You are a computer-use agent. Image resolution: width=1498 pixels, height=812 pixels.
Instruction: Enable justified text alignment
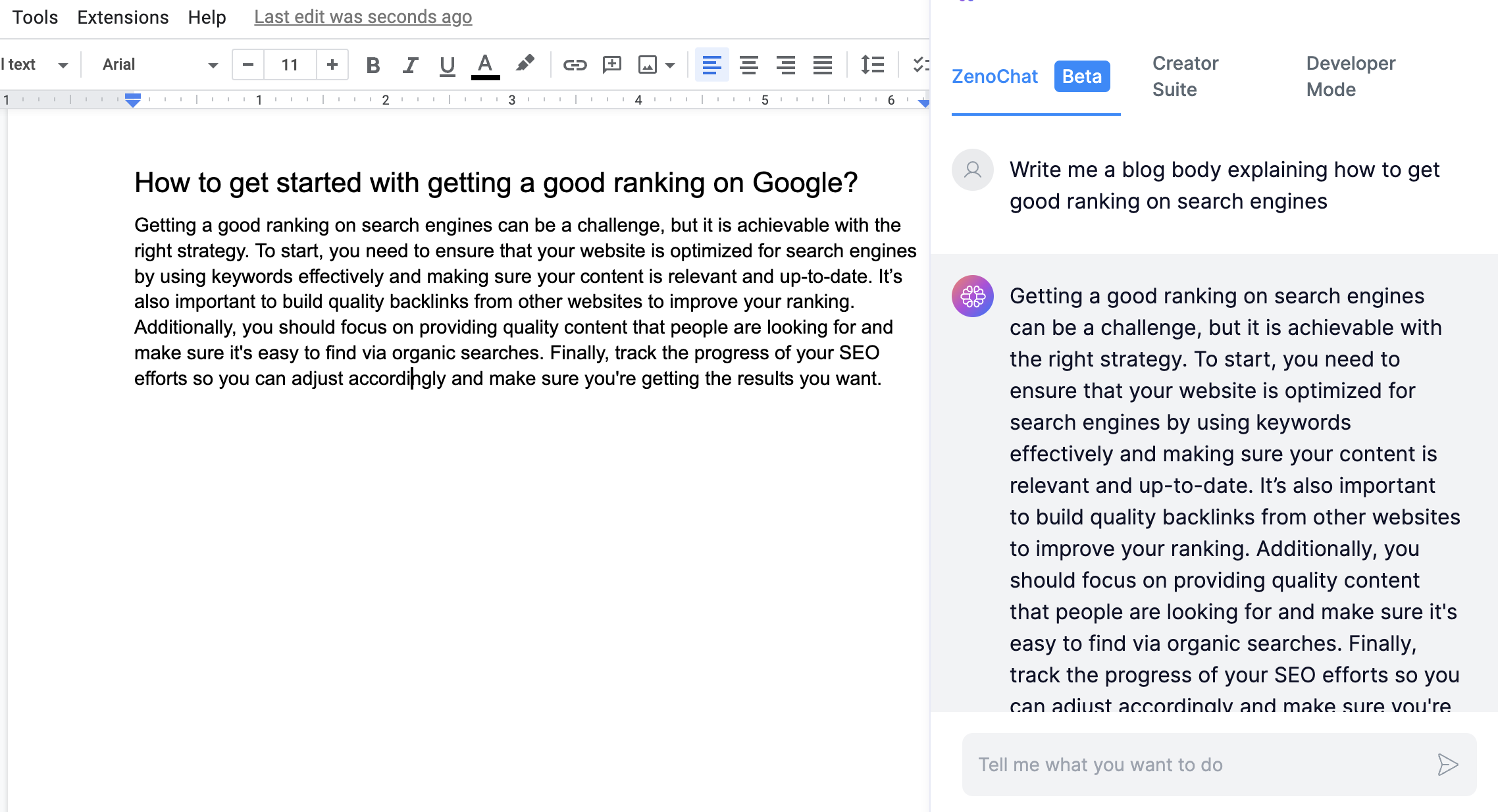(823, 64)
